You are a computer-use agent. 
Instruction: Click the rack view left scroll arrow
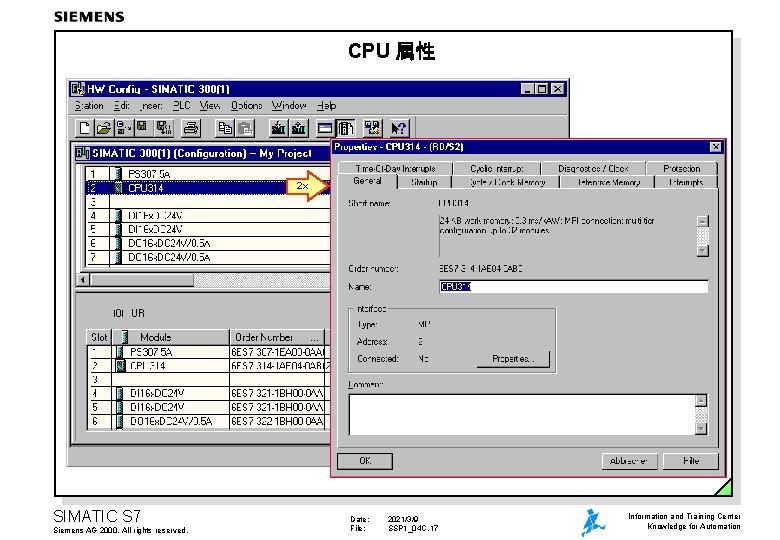click(x=83, y=280)
